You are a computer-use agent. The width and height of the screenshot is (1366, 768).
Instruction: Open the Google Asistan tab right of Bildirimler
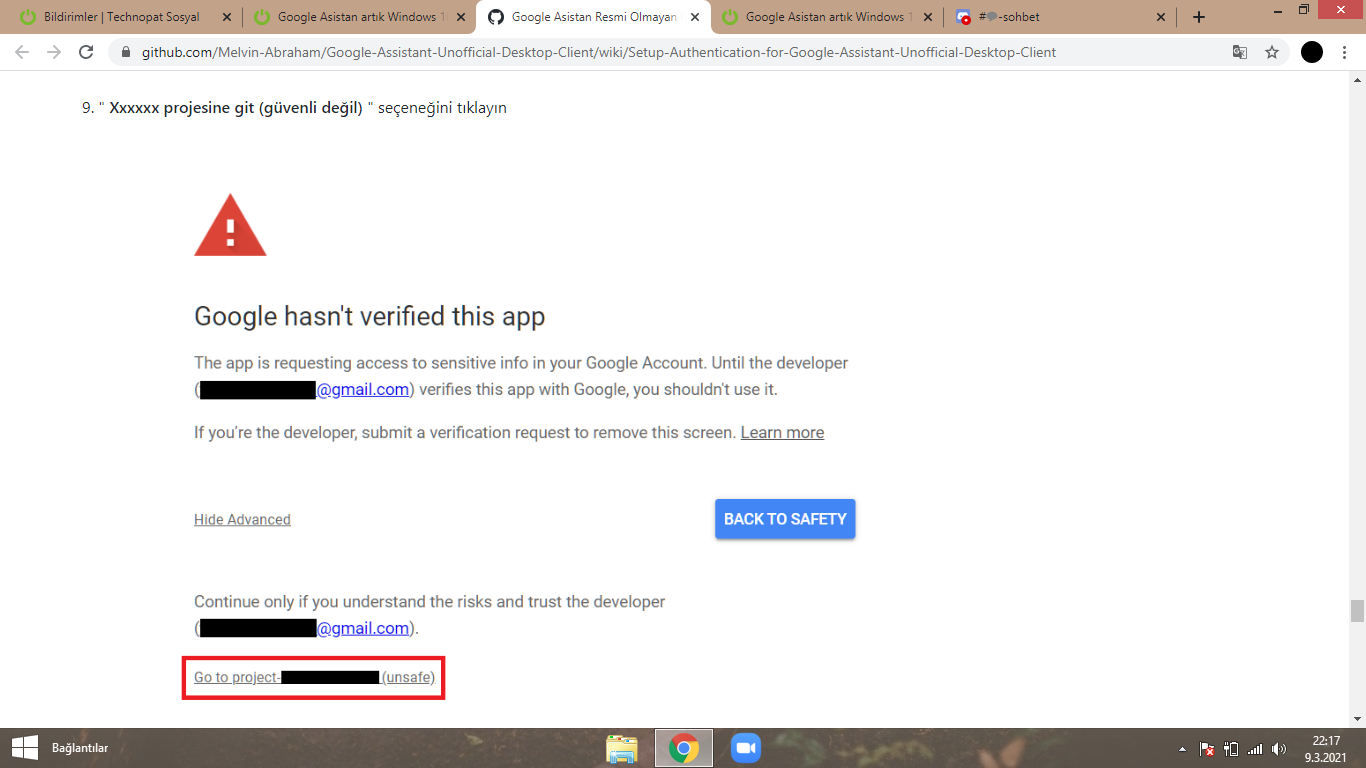pos(358,17)
